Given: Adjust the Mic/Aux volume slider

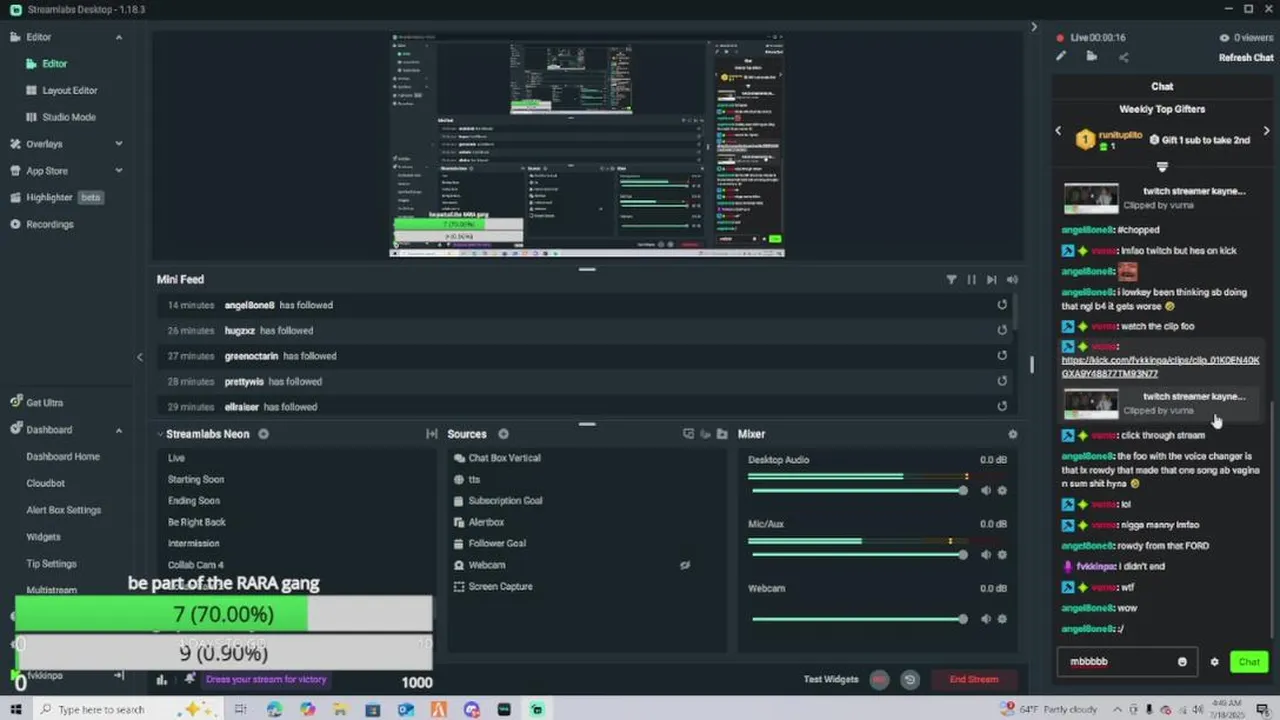Looking at the screenshot, I should (x=860, y=555).
